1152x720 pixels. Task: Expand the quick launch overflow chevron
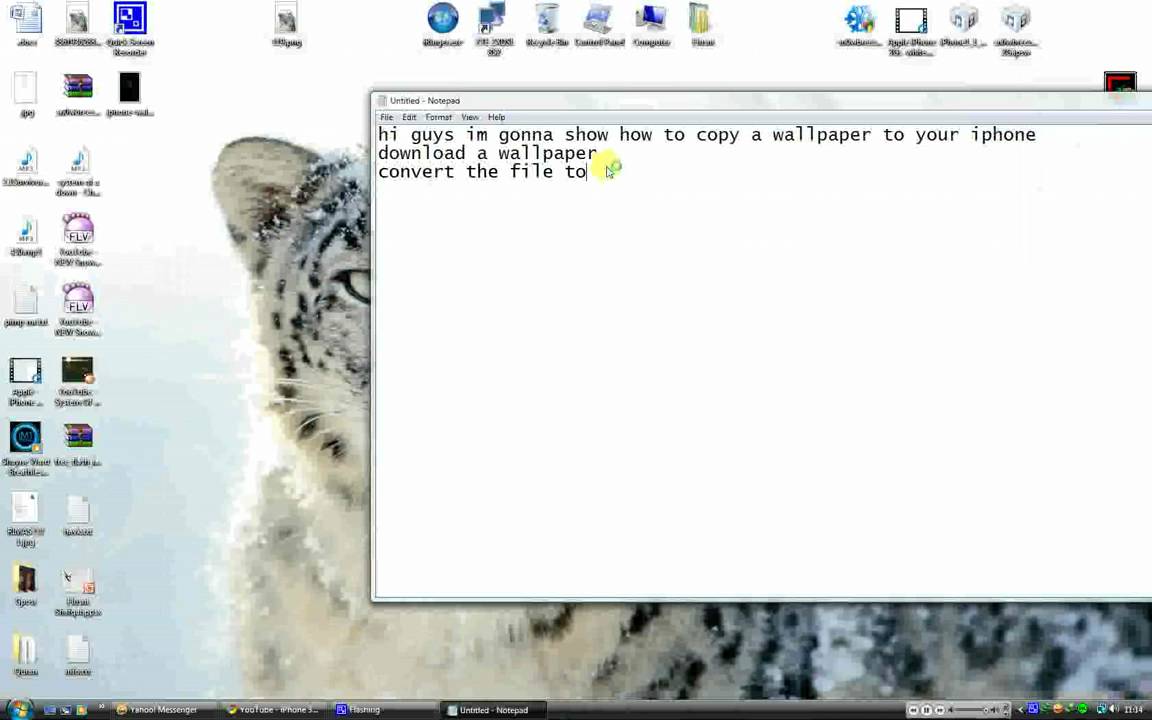coord(101,708)
